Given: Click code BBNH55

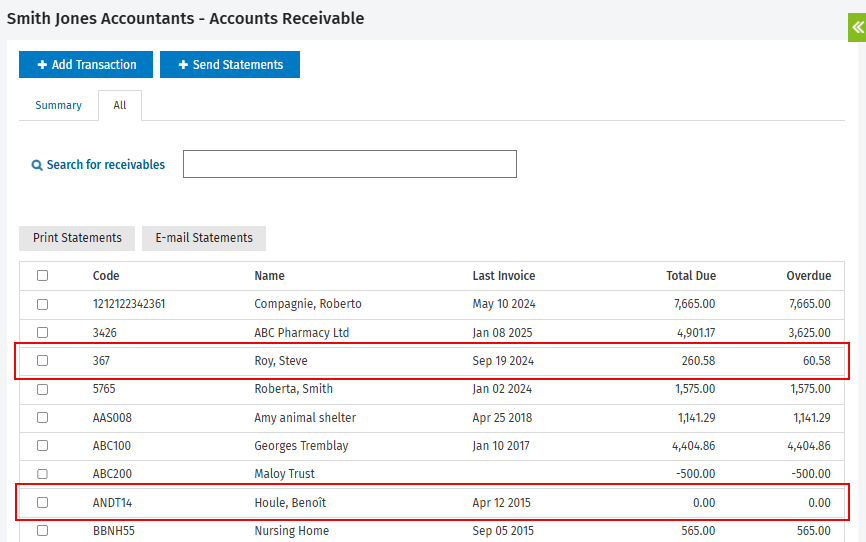Looking at the screenshot, I should (x=114, y=531).
